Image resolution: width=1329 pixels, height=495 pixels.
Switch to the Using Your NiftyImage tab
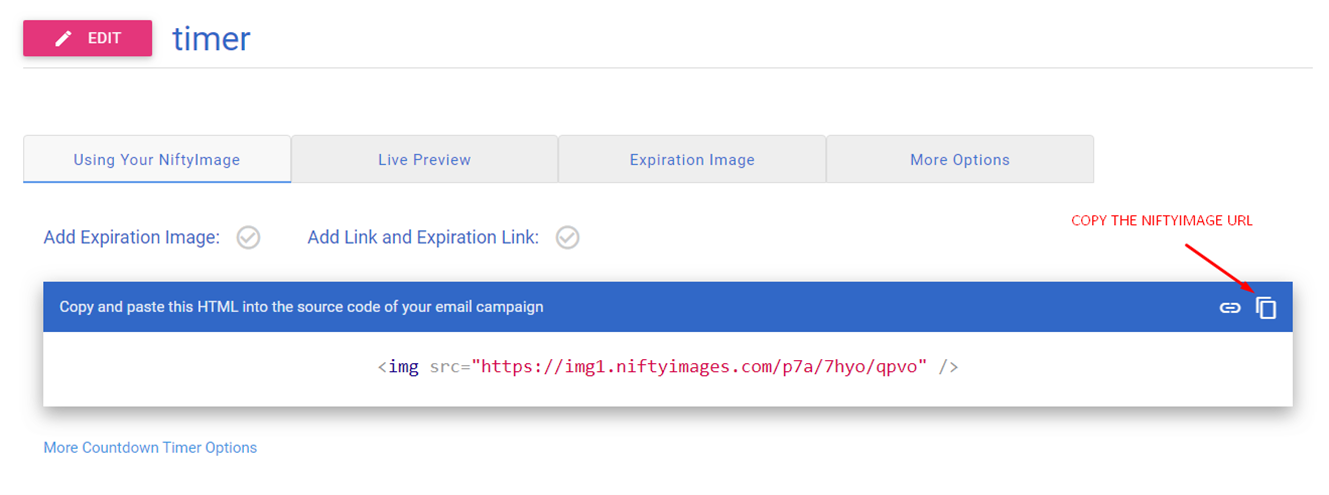tap(157, 159)
